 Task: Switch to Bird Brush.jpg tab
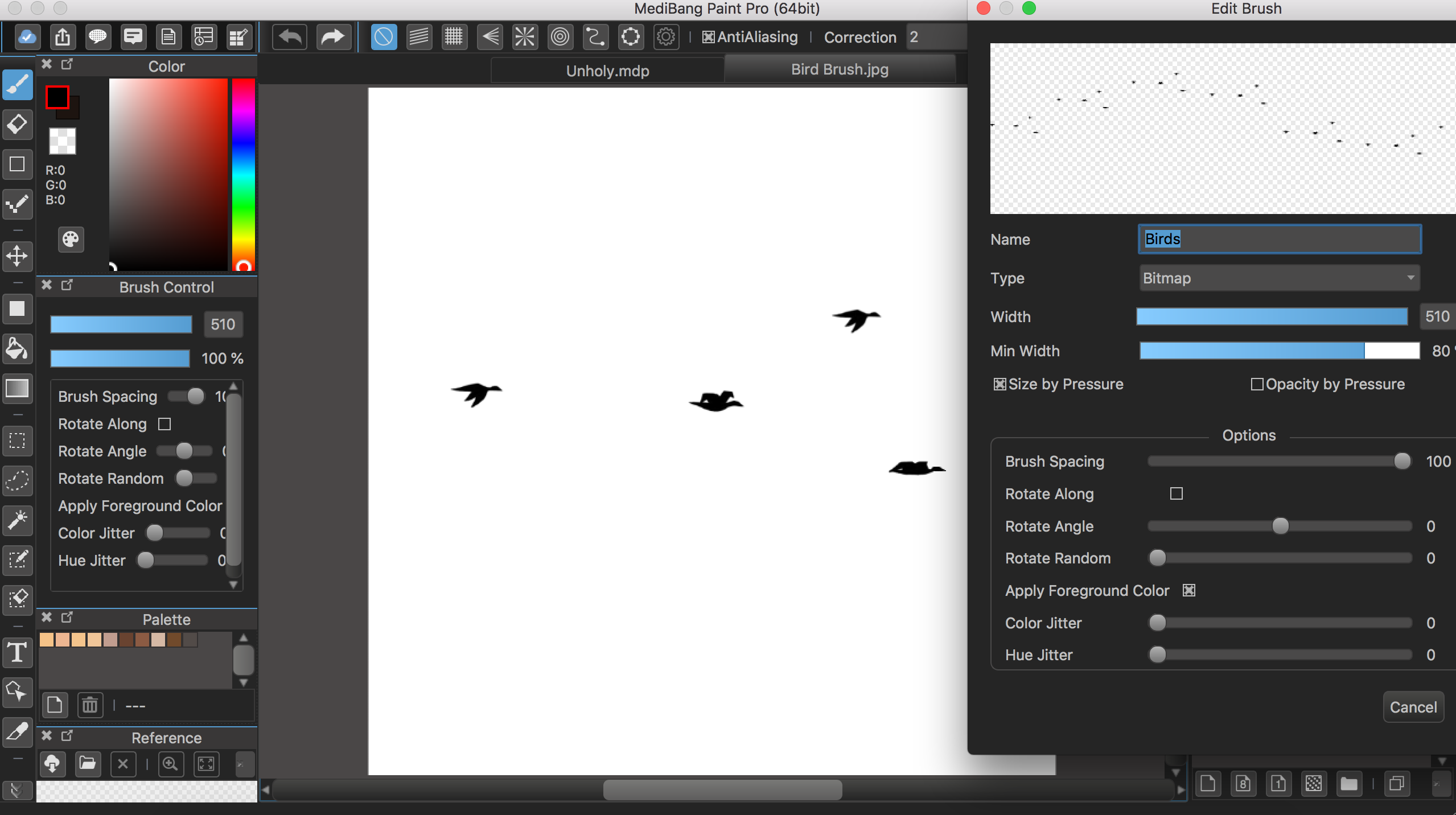tap(840, 69)
